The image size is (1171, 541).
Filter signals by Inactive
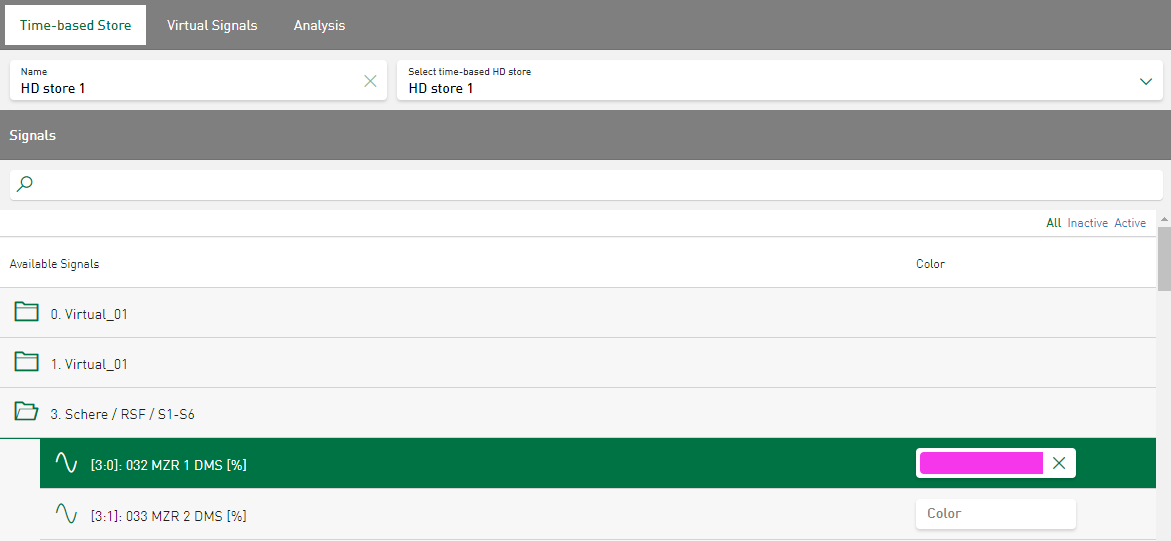(1087, 223)
